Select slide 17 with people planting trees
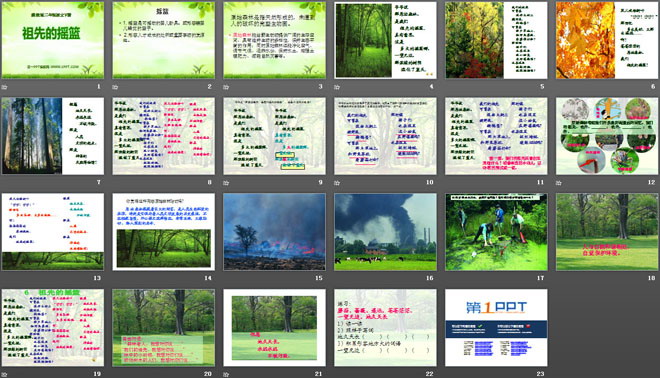 coord(496,232)
